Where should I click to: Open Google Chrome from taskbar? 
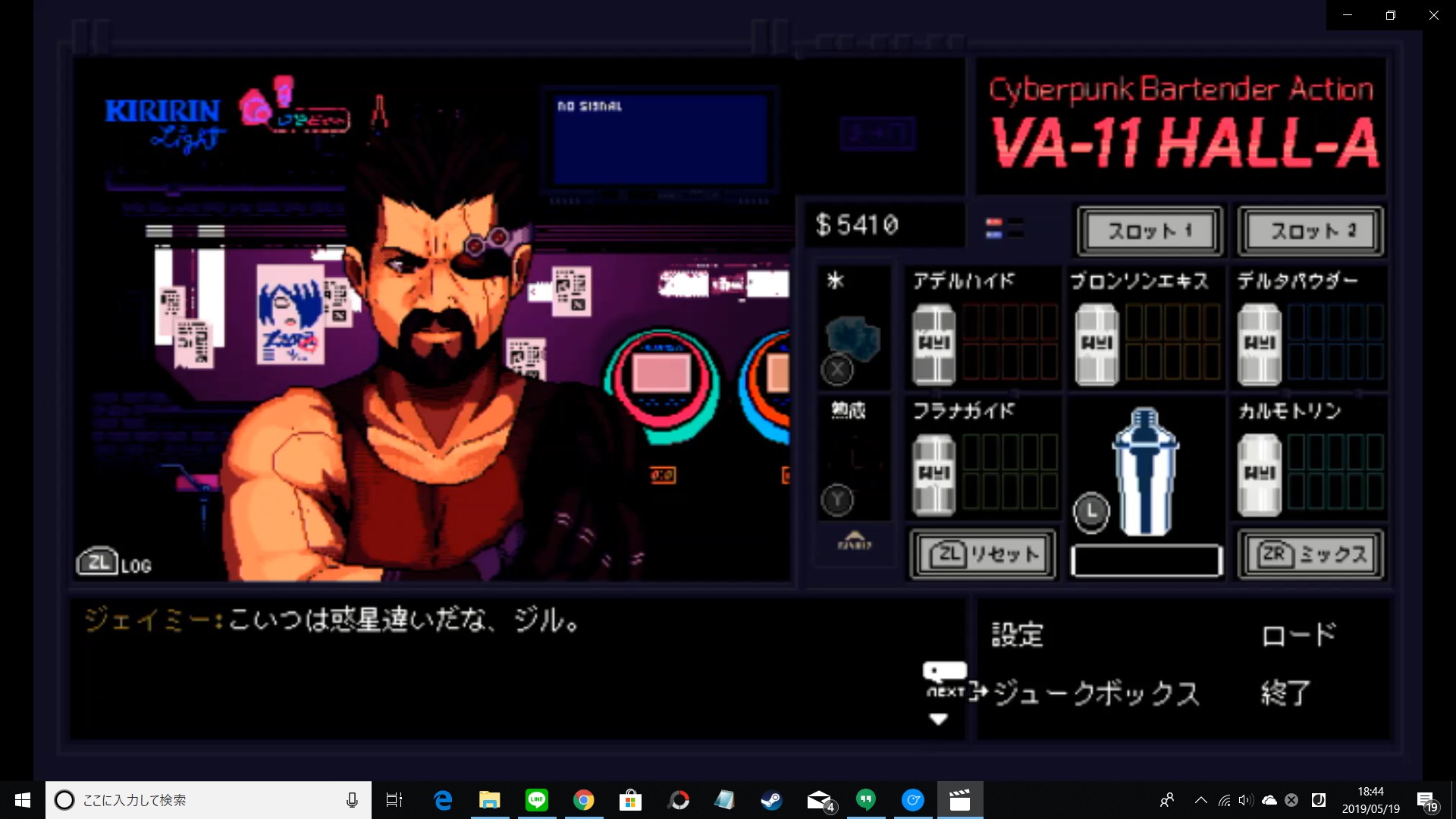click(583, 800)
